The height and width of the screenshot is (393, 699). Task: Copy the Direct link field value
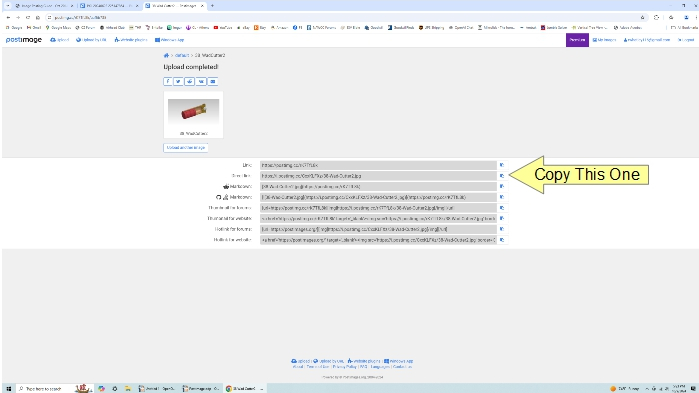point(502,176)
